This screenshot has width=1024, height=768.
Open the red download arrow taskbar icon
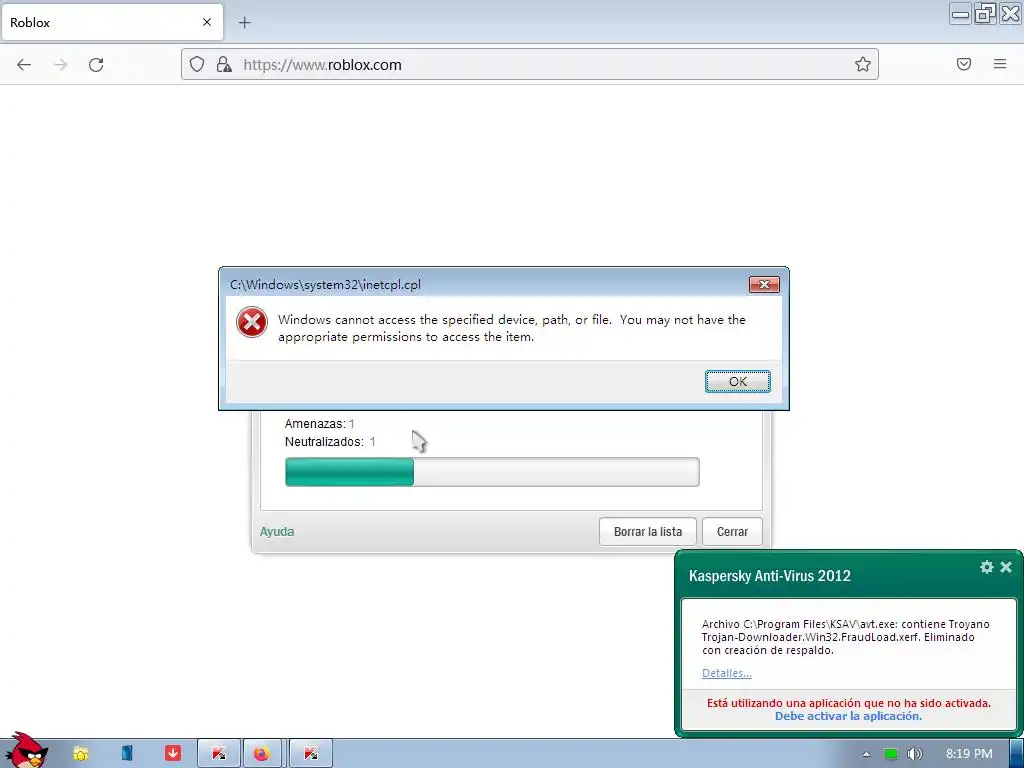tap(172, 753)
